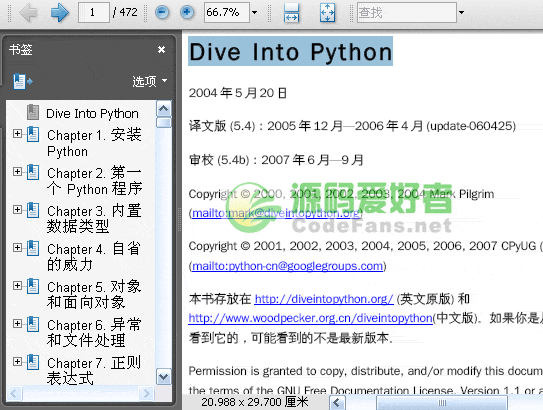Open the 查找 search options dropdown
Image resolution: width=543 pixels, height=410 pixels.
[x=461, y=12]
